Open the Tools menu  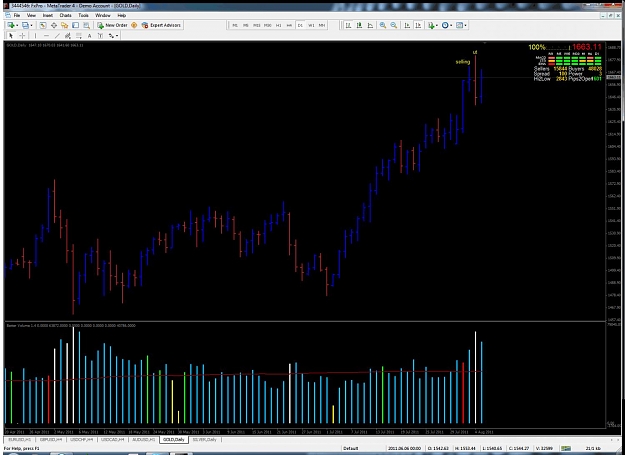pos(83,15)
